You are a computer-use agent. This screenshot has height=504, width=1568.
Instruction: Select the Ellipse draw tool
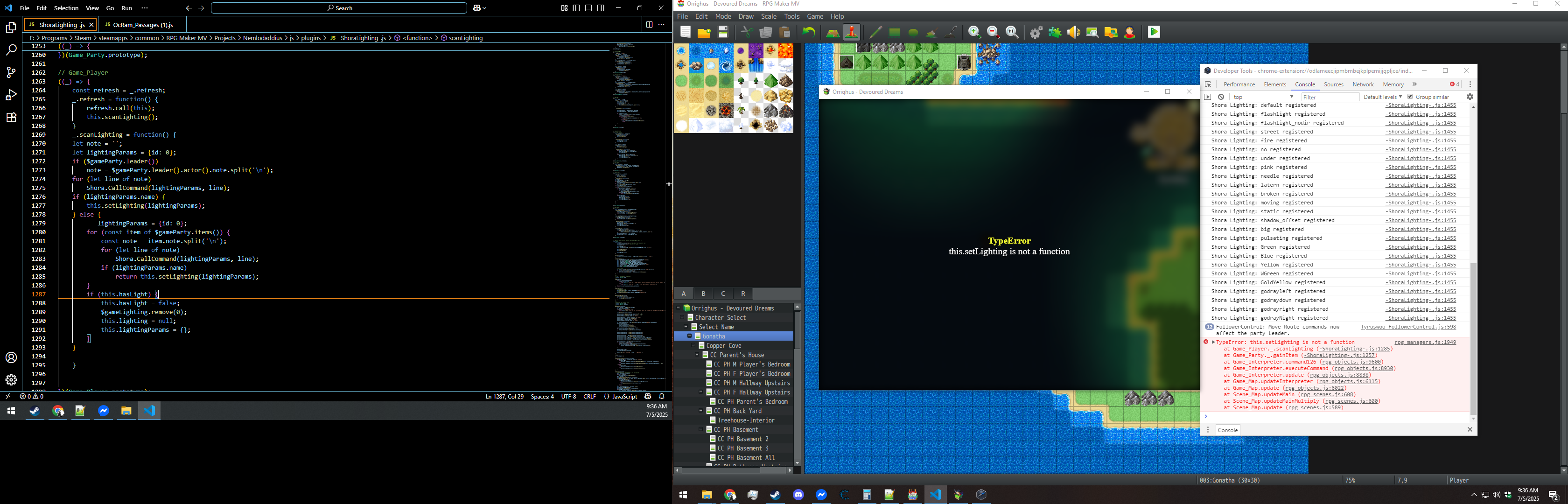pyautogui.click(x=913, y=32)
